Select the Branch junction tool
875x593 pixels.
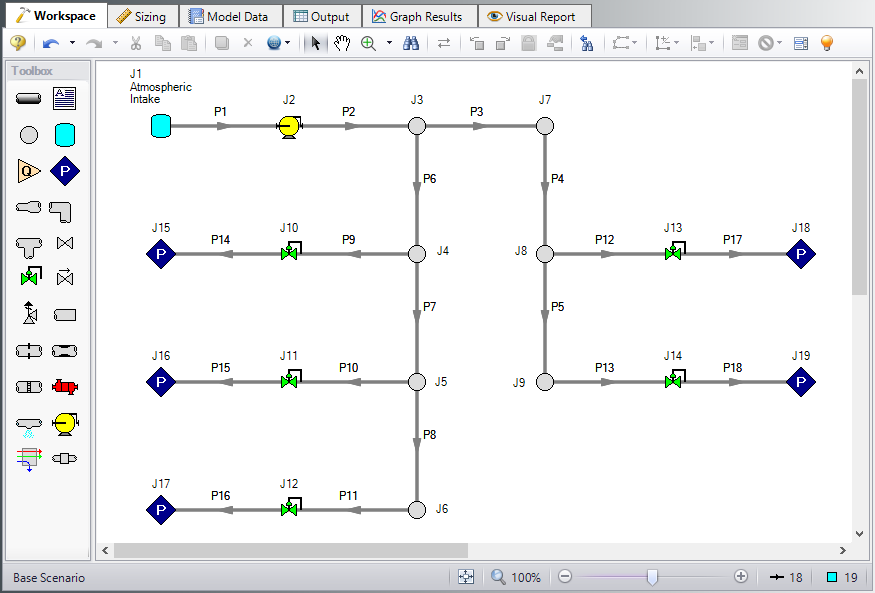pos(28,134)
